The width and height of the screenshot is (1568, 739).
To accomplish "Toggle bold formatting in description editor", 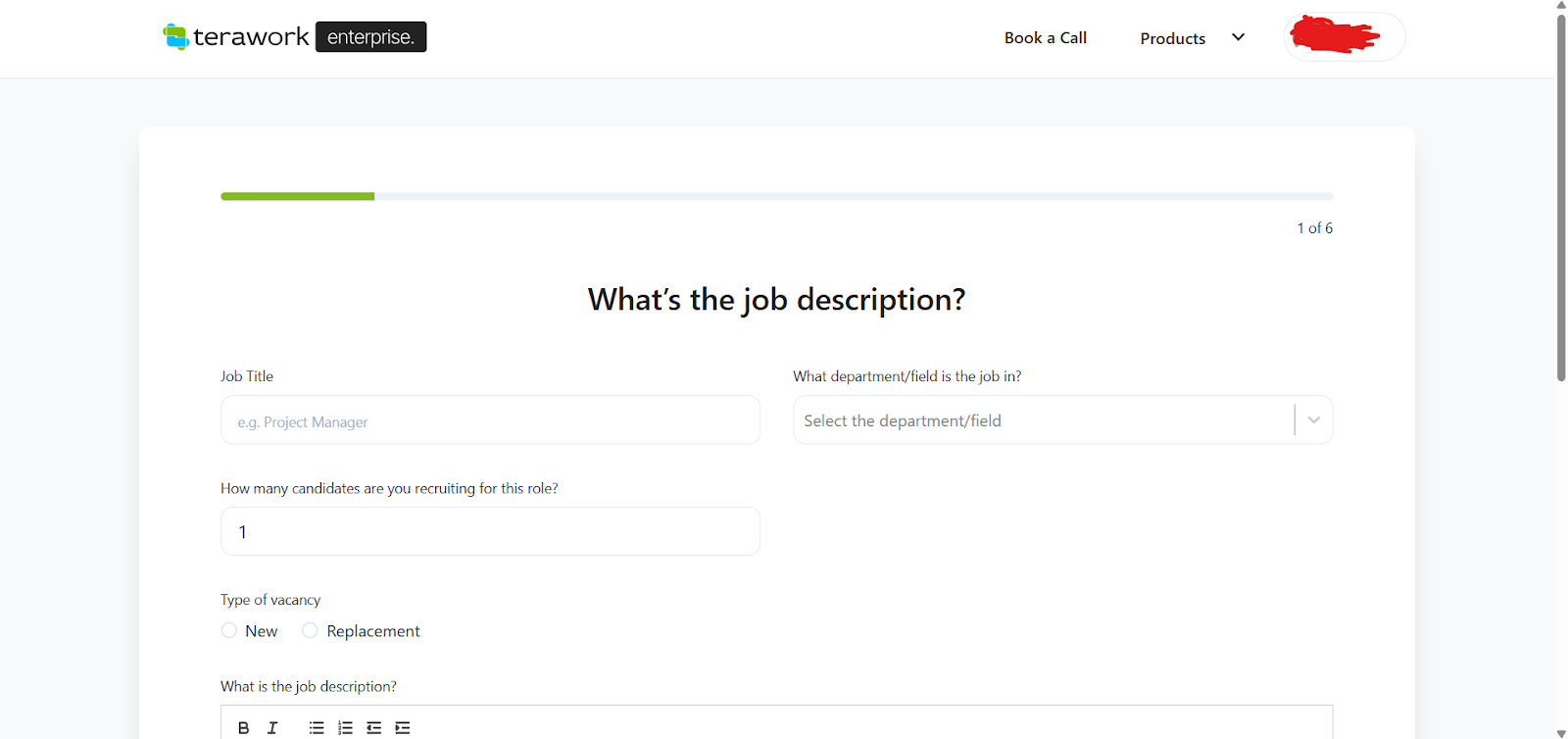I will (243, 727).
